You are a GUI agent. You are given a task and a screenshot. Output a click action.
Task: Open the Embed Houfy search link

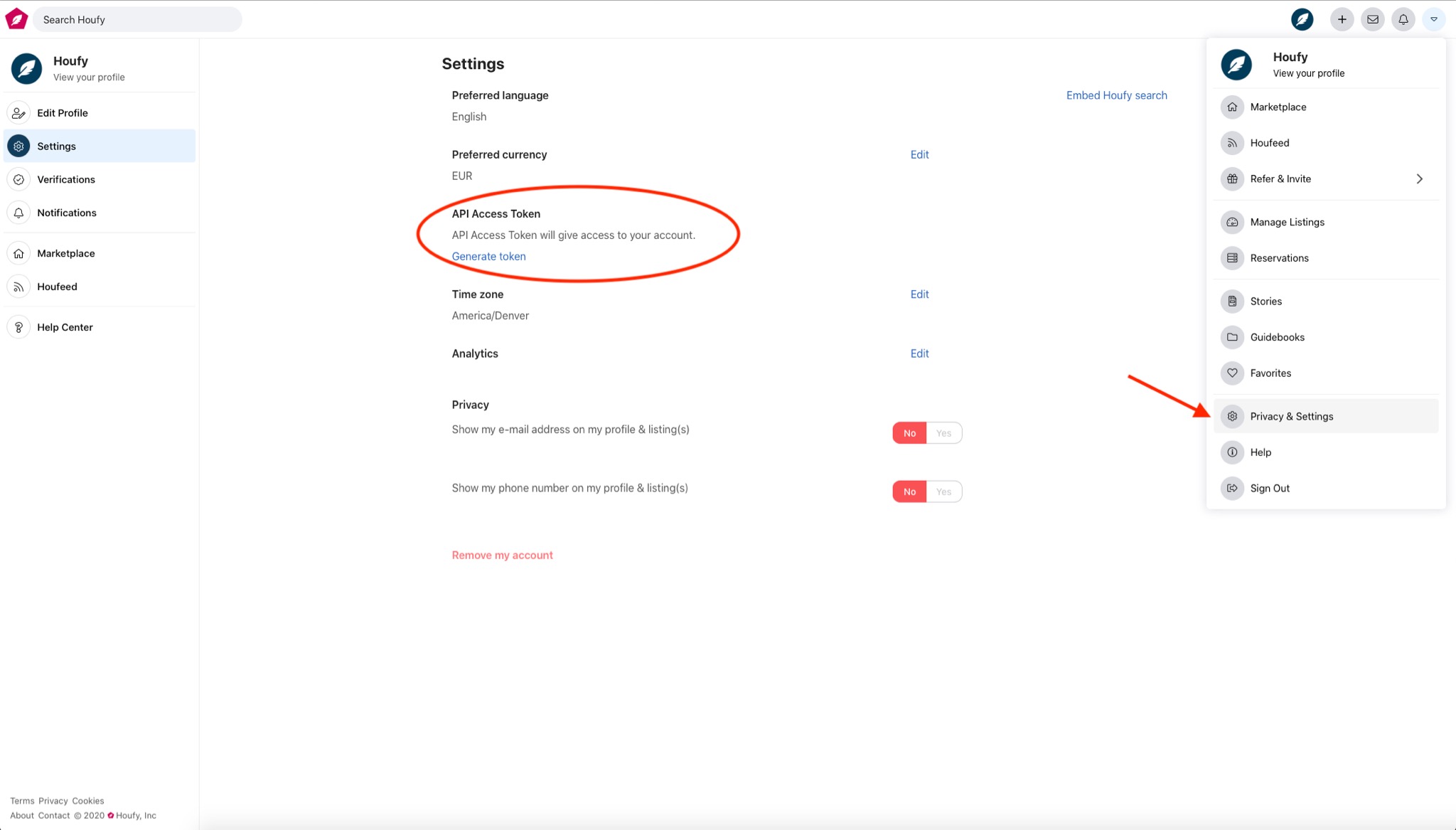coord(1116,95)
